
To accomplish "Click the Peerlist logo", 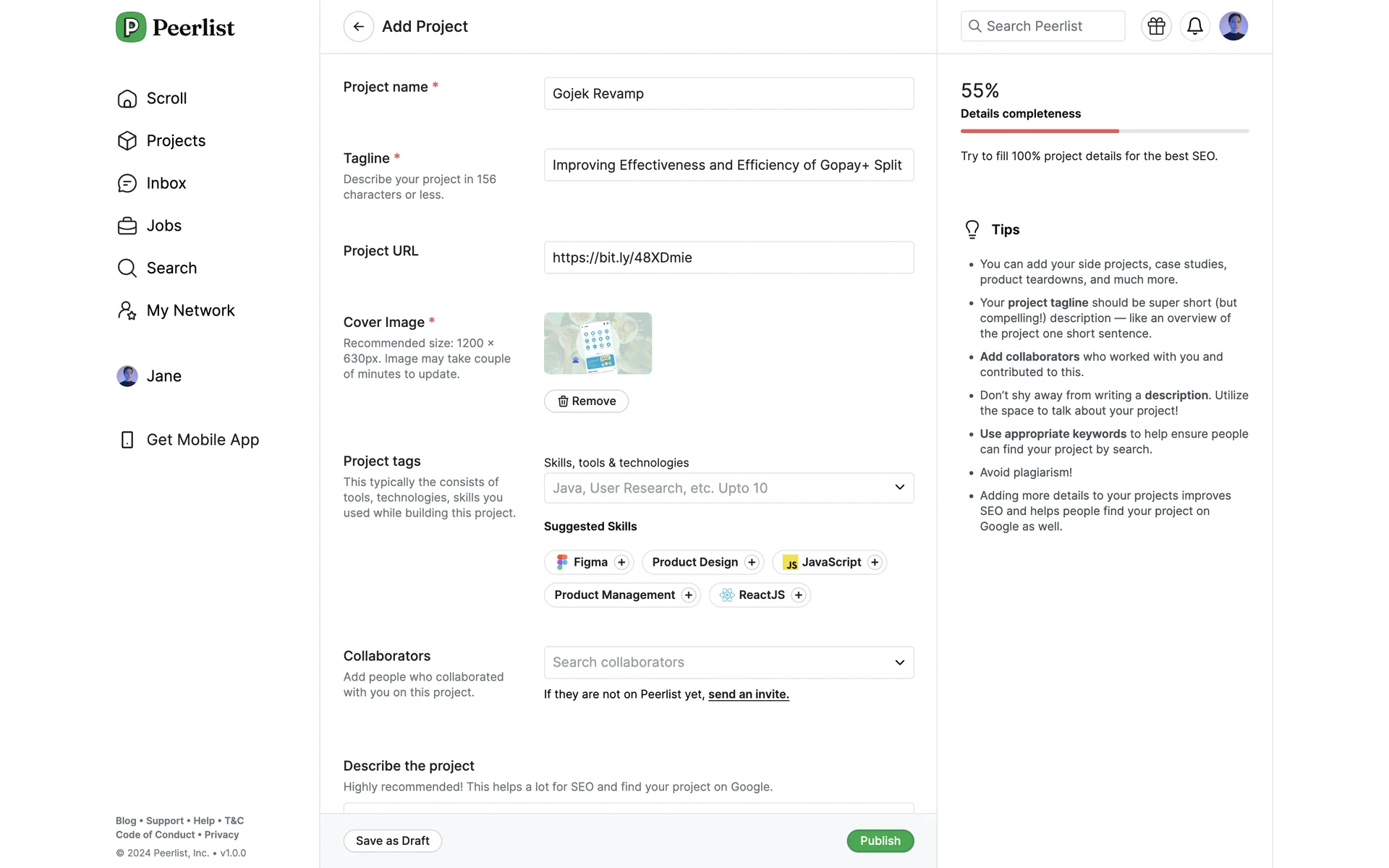I will [175, 27].
